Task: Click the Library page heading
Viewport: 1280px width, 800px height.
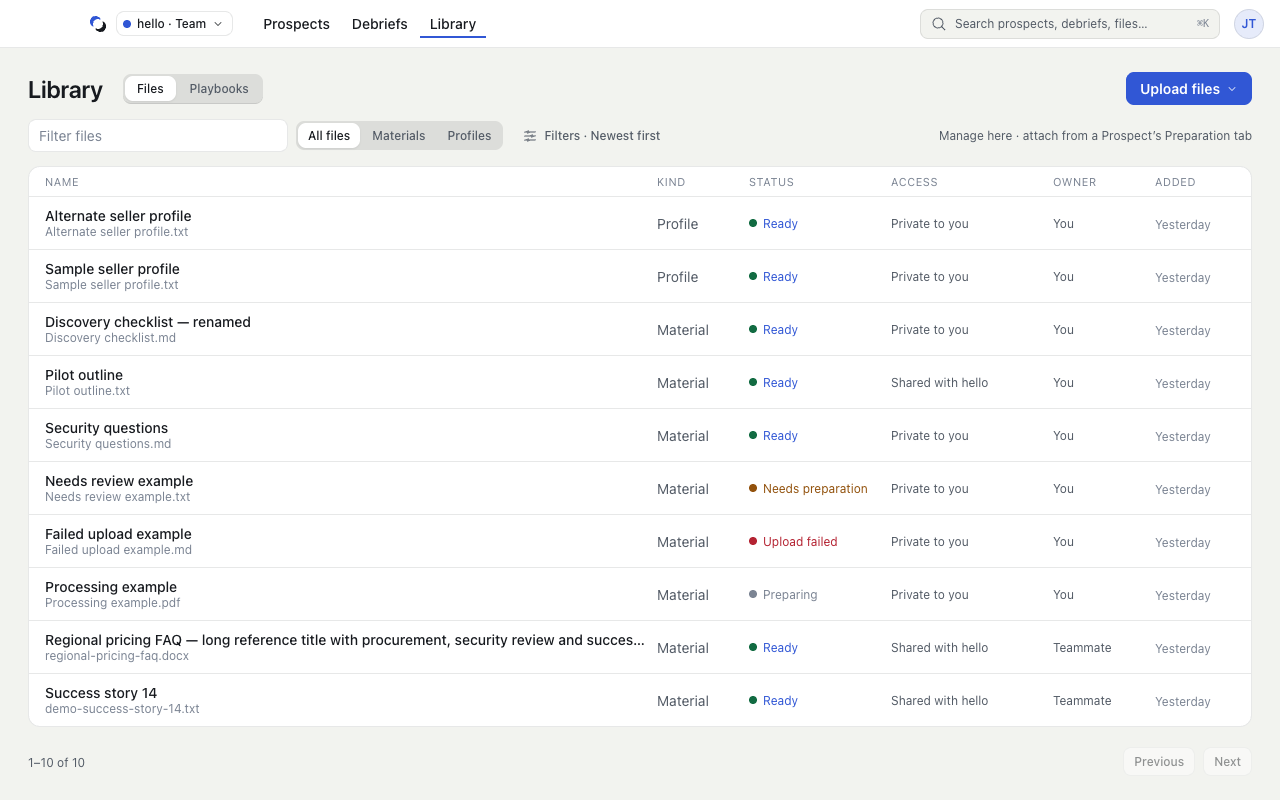Action: tap(65, 89)
